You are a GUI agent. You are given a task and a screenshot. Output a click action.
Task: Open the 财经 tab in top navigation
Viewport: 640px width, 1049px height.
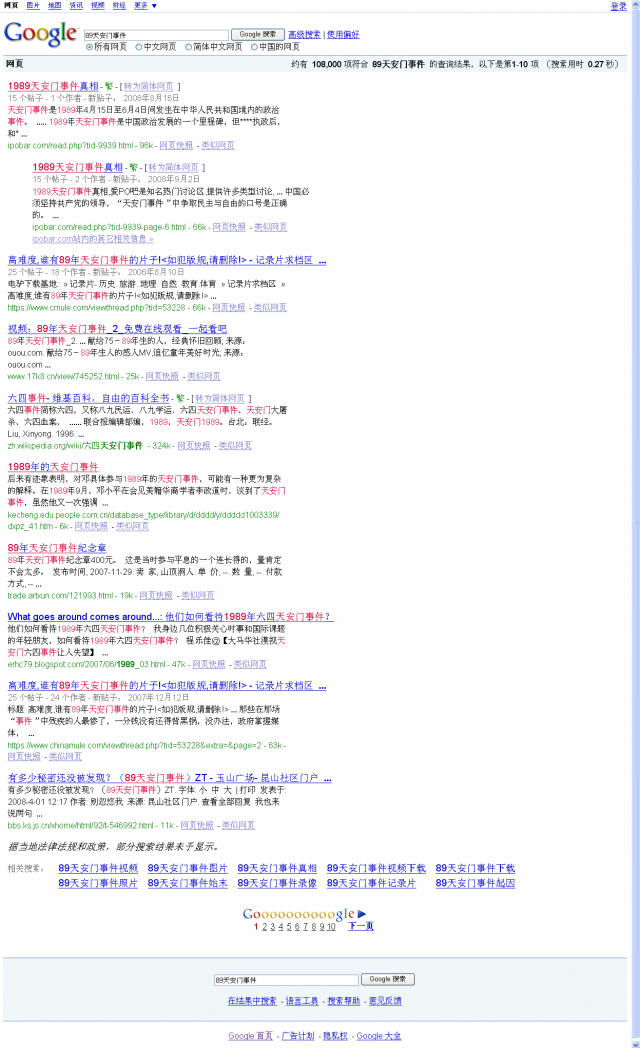coord(119,5)
